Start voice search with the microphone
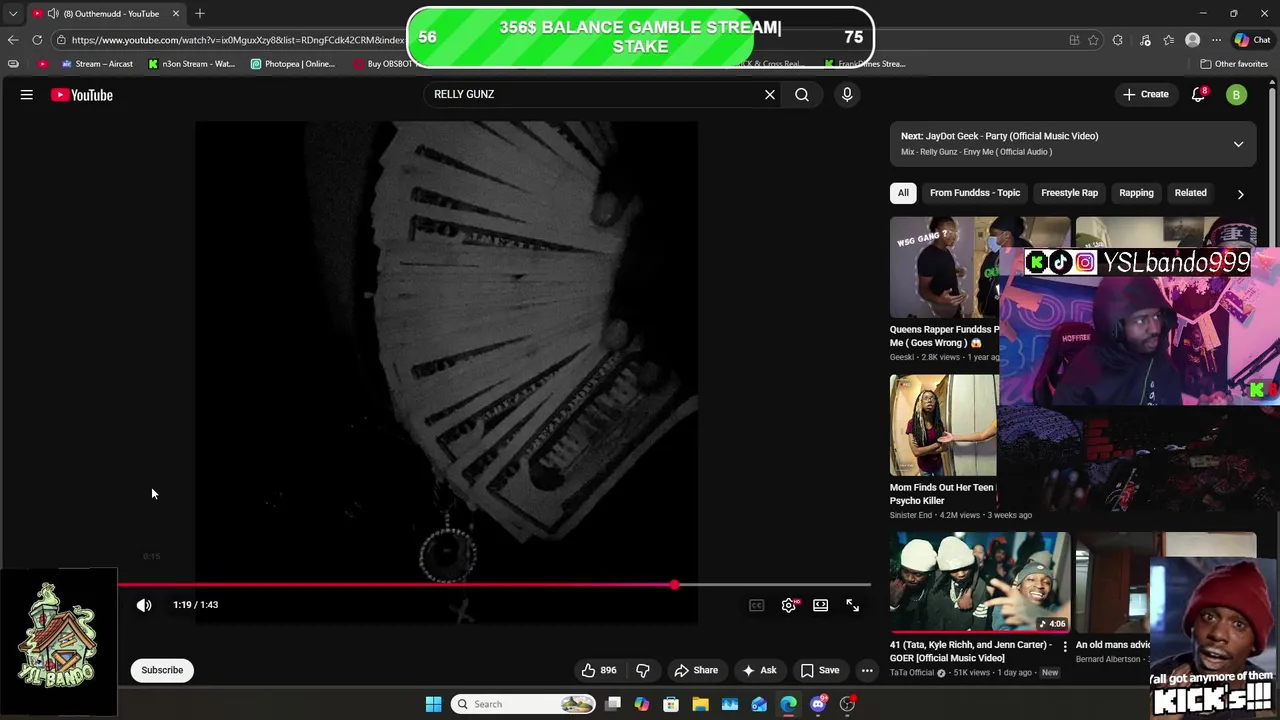1280x720 pixels. pyautogui.click(x=847, y=94)
